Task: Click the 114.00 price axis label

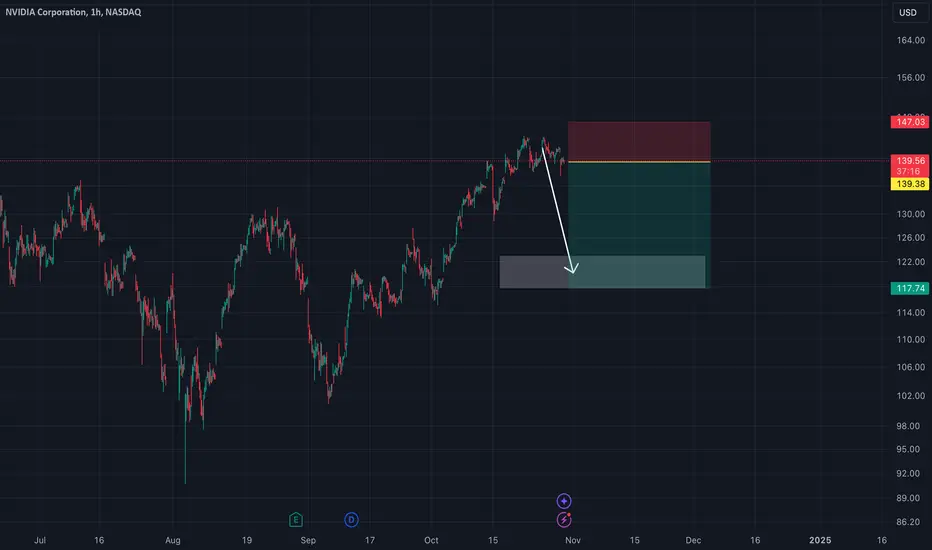Action: (x=911, y=313)
